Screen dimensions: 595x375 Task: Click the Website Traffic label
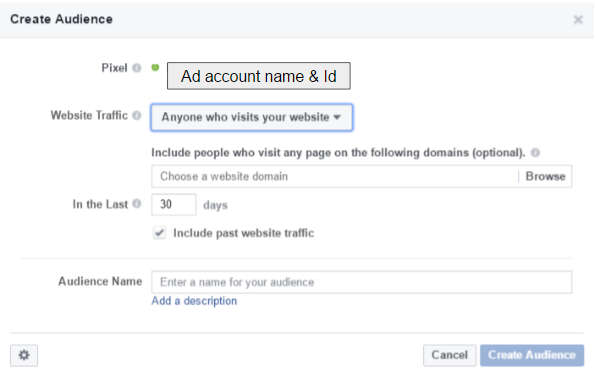[x=89, y=115]
